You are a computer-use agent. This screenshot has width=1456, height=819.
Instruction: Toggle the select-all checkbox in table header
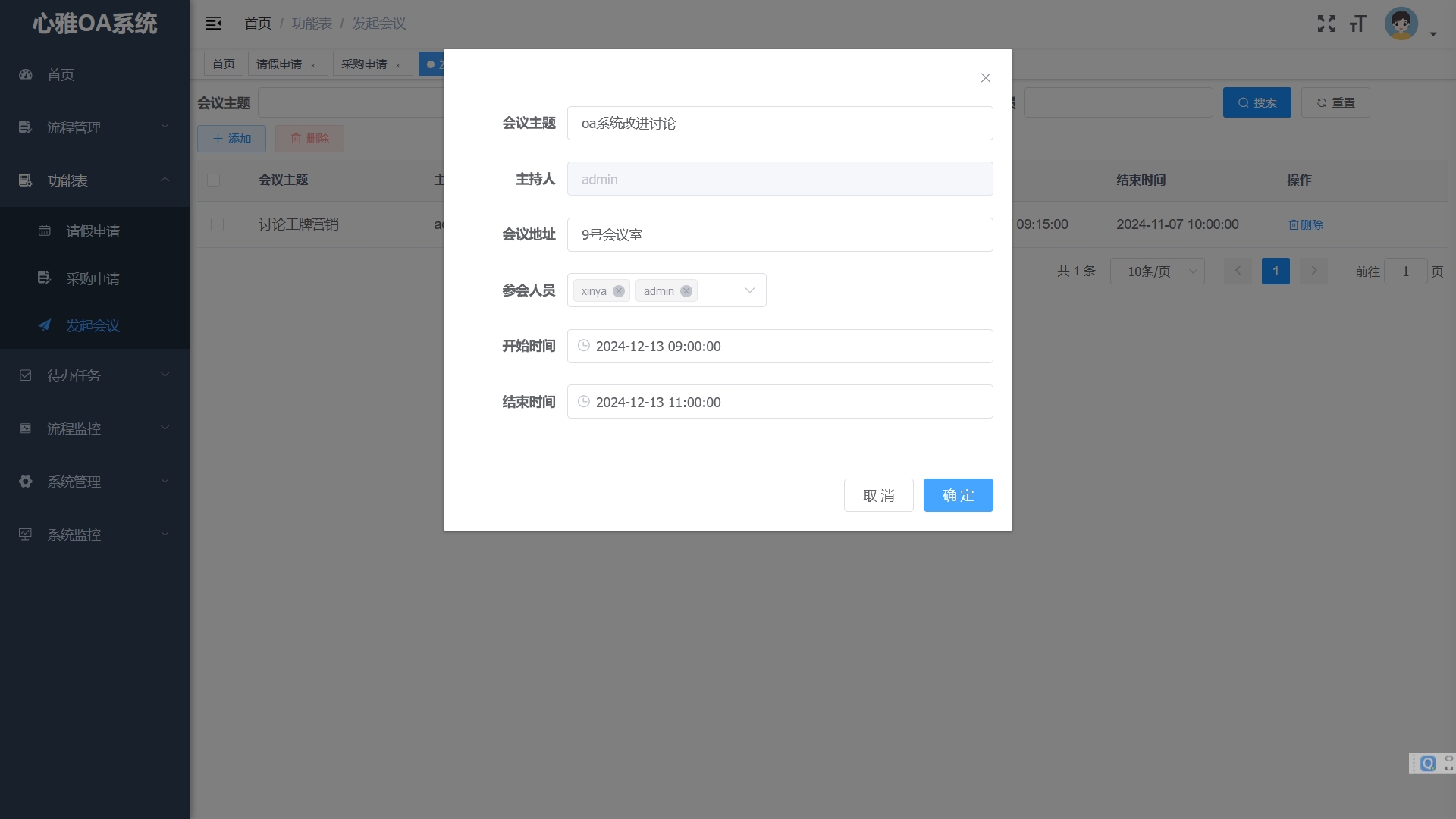click(214, 180)
